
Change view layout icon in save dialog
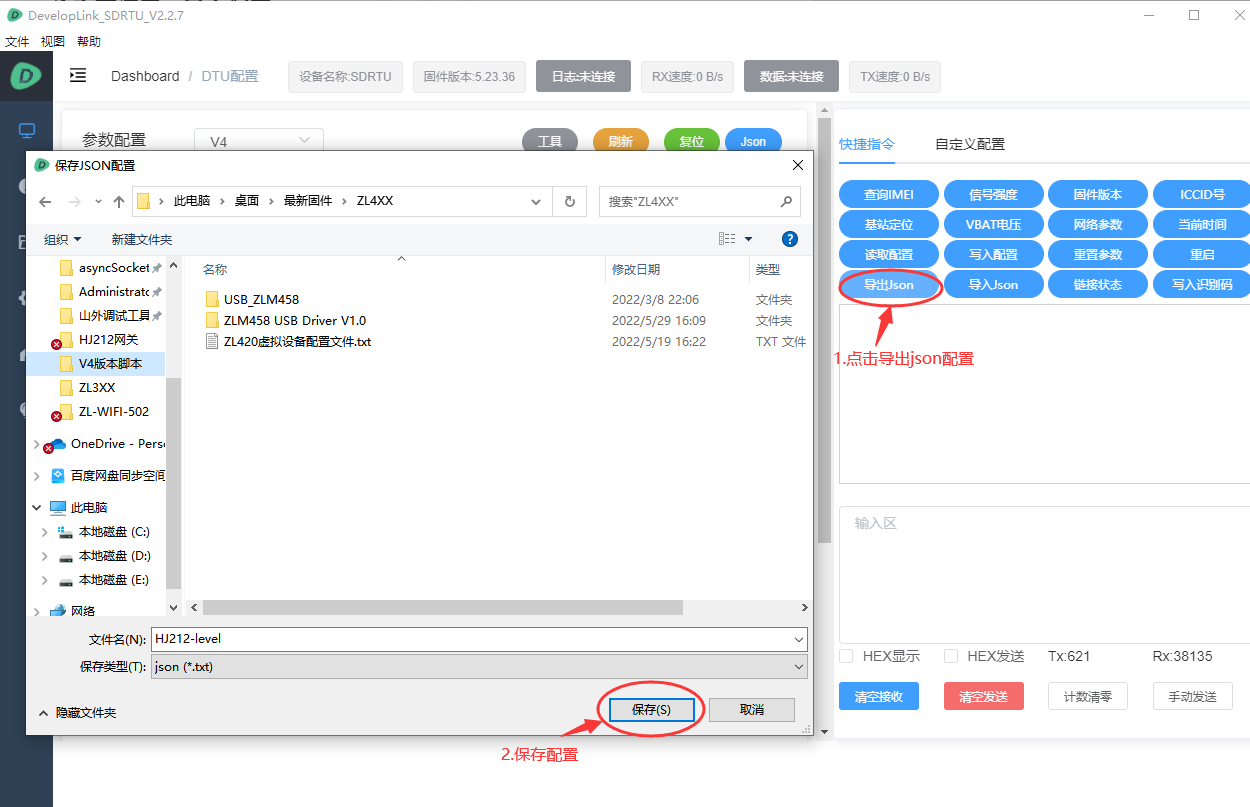pyautogui.click(x=727, y=239)
